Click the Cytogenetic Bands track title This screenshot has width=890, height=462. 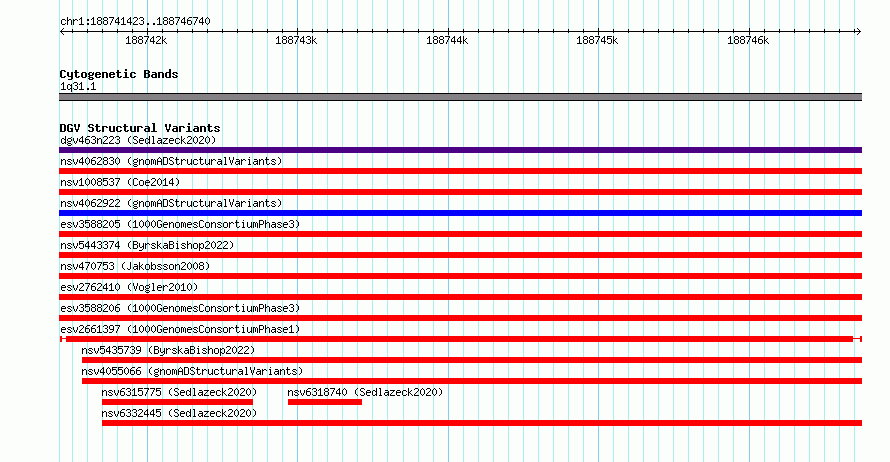point(119,74)
